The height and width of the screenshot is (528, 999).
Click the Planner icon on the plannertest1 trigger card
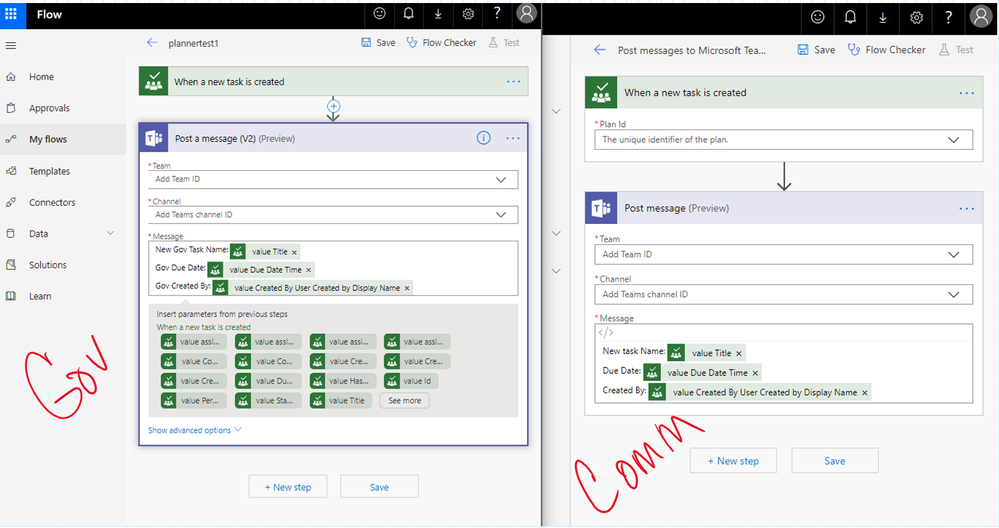click(x=154, y=82)
